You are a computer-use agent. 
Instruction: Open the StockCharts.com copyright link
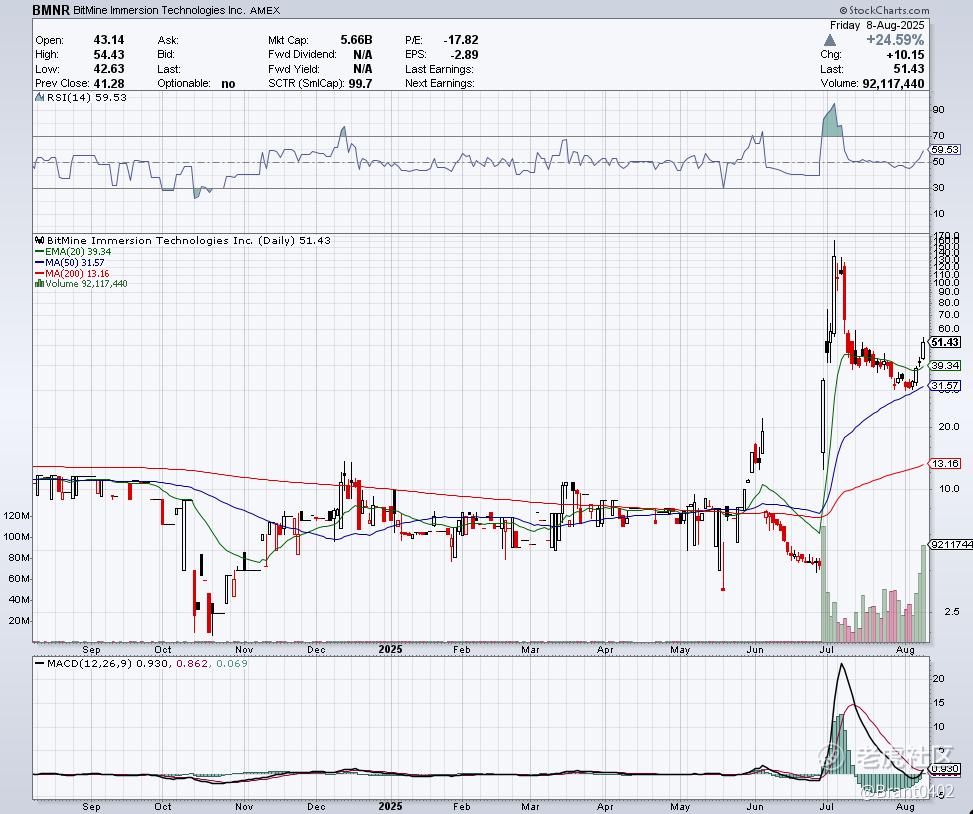[884, 10]
